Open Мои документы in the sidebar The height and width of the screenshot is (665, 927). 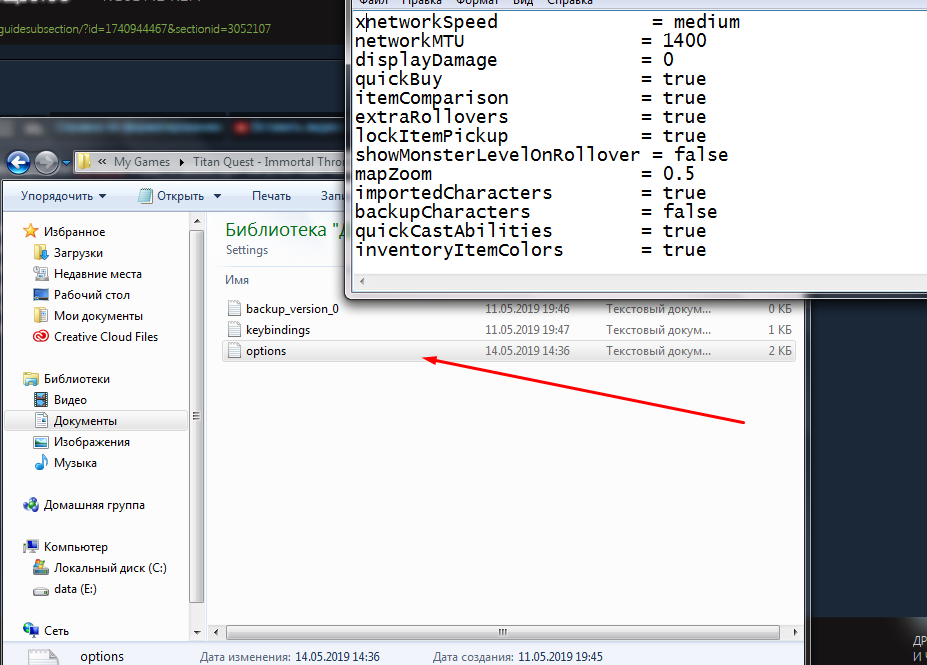[98, 316]
